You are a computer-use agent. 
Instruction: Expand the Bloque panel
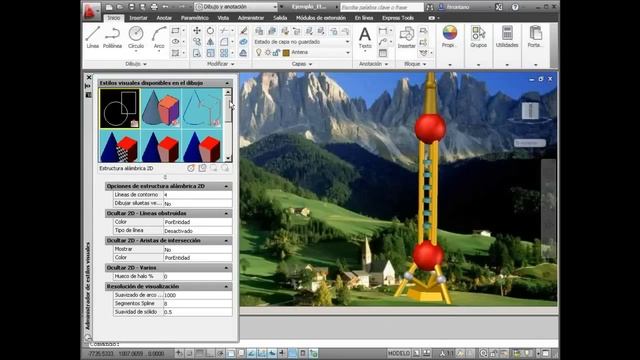click(x=415, y=64)
